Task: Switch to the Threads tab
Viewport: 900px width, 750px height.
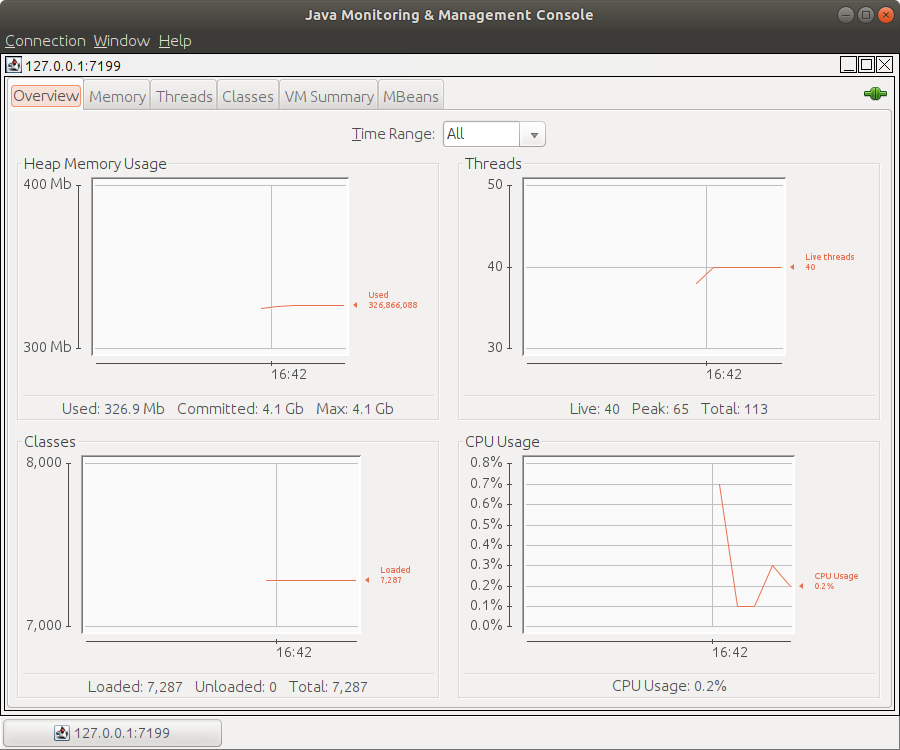Action: [x=184, y=96]
